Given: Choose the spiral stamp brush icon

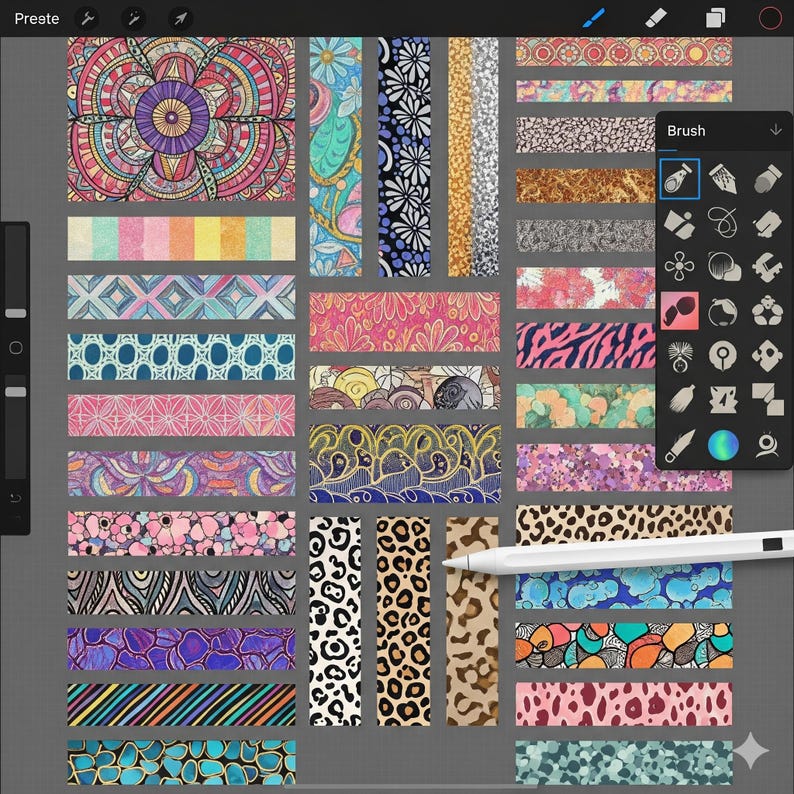Looking at the screenshot, I should (x=767, y=446).
